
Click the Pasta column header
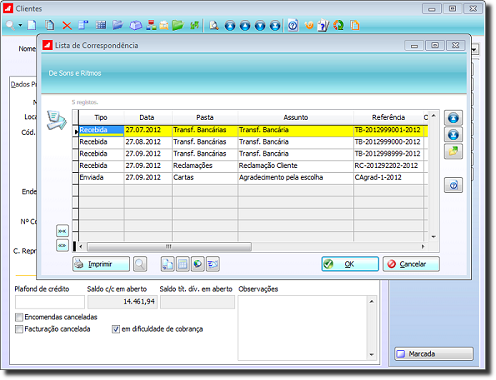pos(205,117)
